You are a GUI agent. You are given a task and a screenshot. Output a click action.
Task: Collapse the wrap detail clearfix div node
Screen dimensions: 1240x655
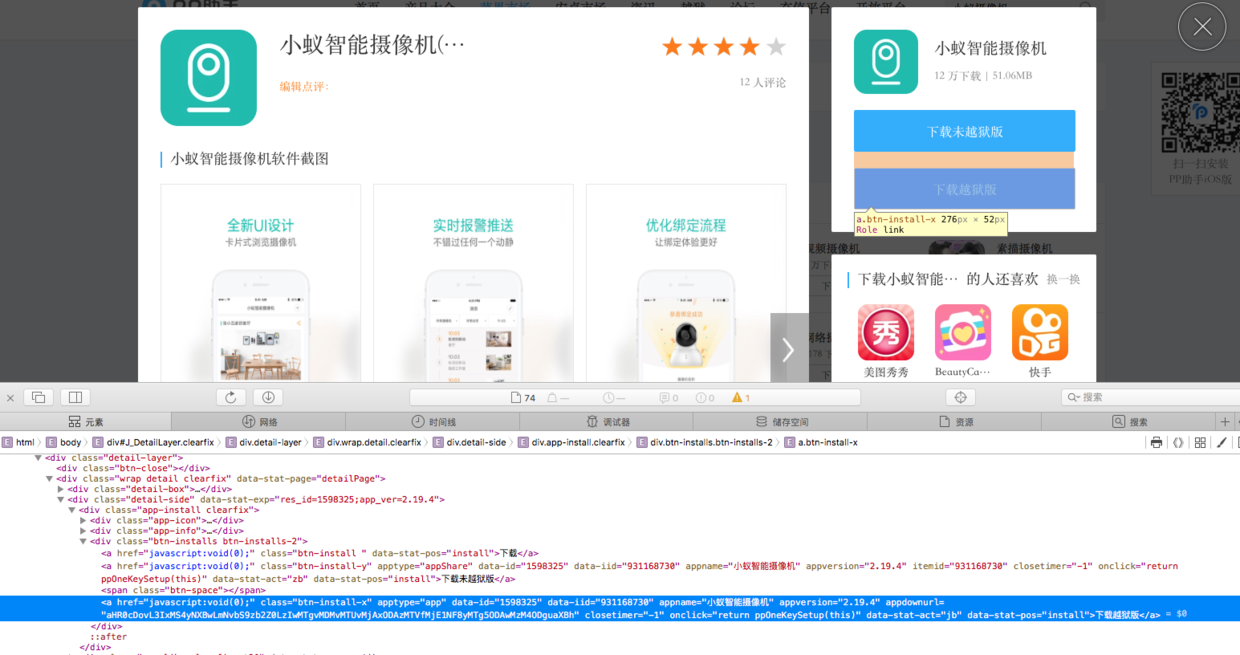[50, 479]
